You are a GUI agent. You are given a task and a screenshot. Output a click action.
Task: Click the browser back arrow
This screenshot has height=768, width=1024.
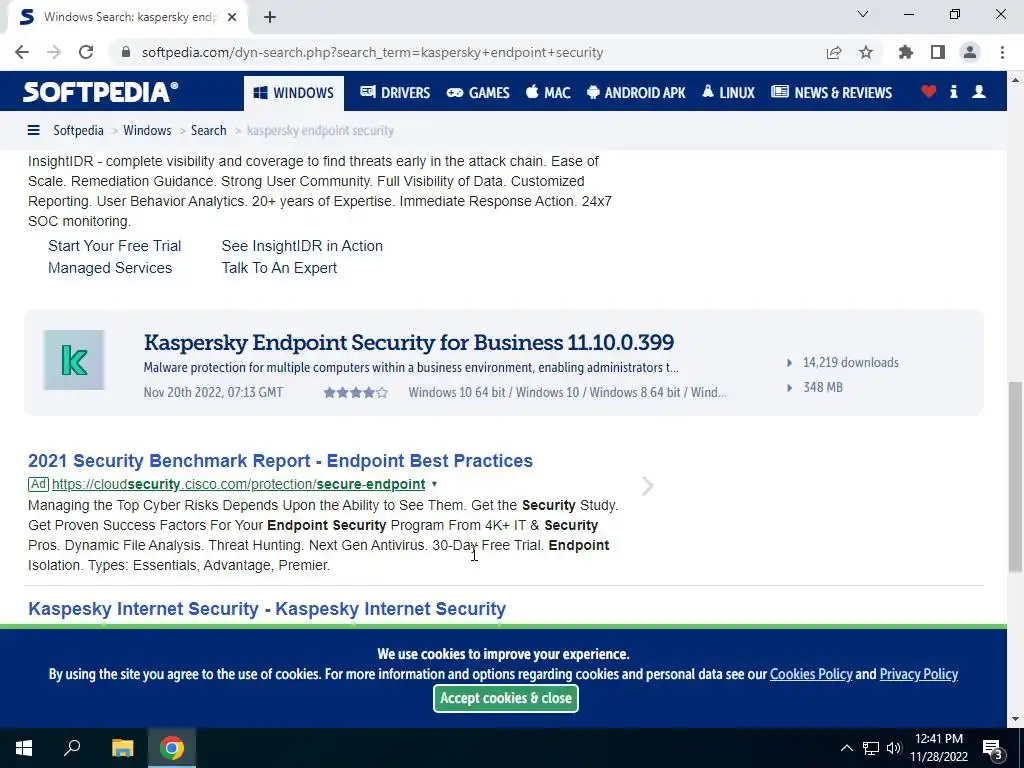pos(22,52)
